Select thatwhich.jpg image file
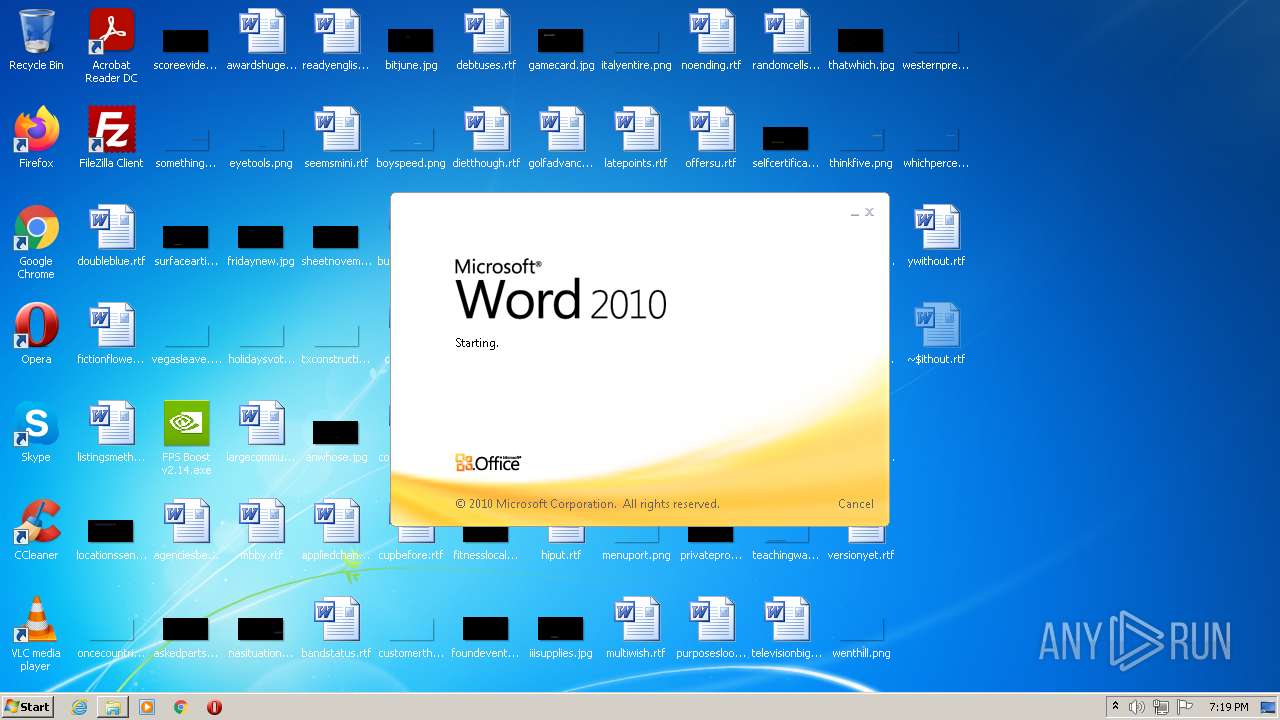 (x=861, y=40)
